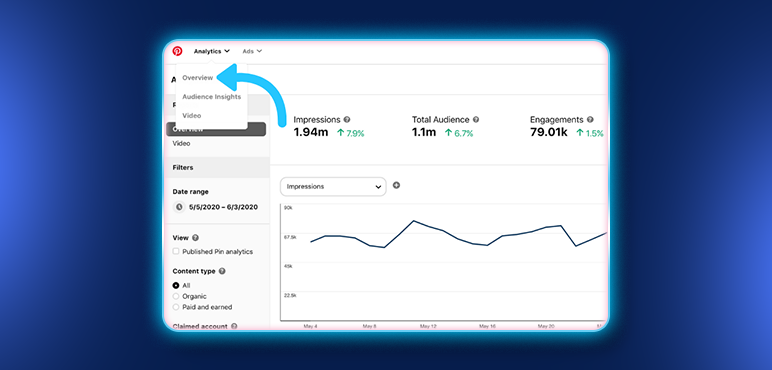
Task: Click the Filters section header
Action: coord(217,167)
